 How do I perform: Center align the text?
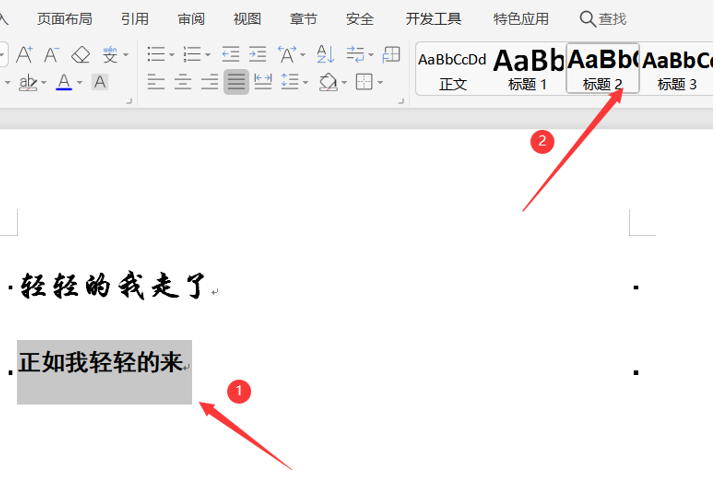183,82
